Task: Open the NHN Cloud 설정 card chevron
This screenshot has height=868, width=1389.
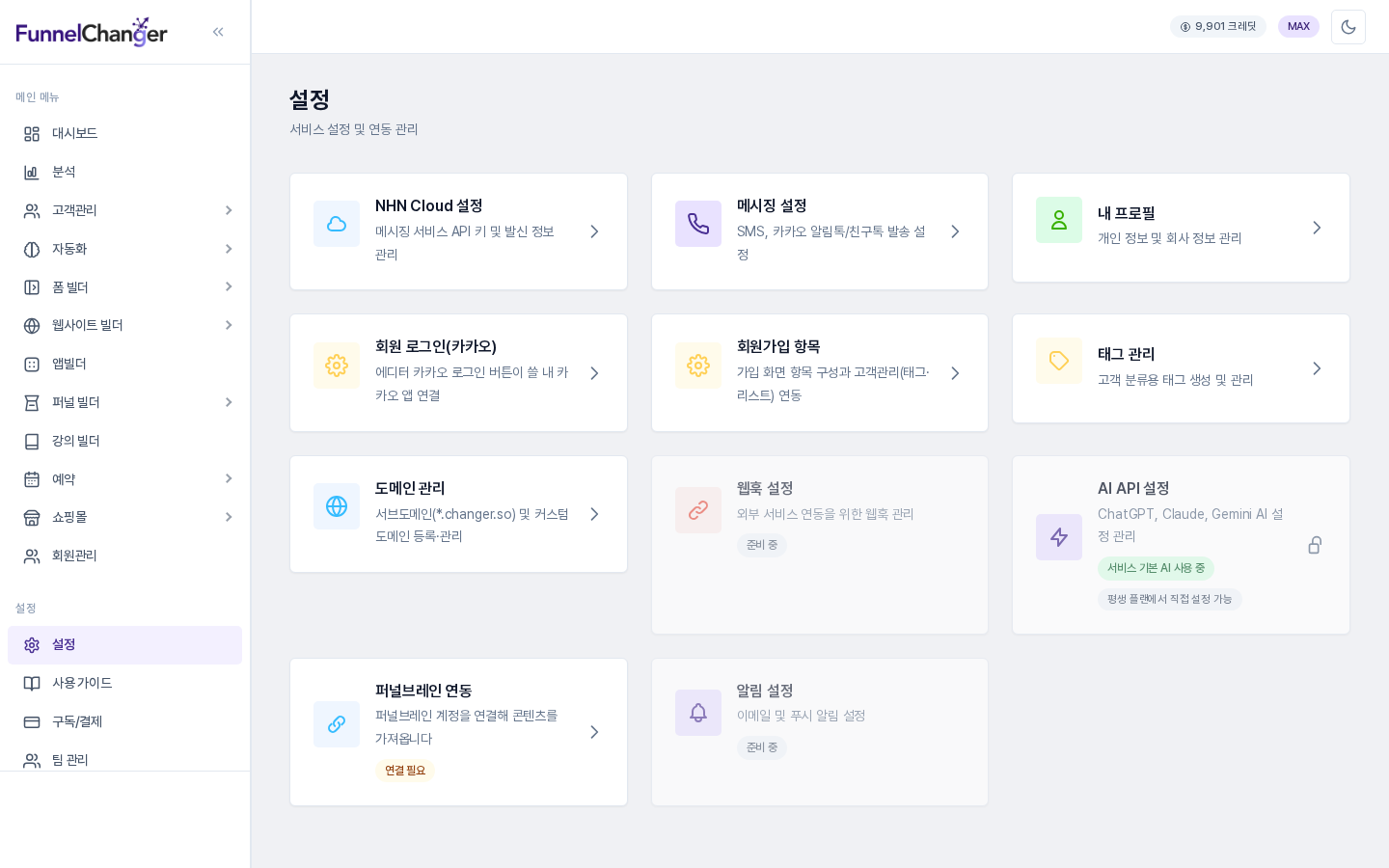Action: click(594, 231)
